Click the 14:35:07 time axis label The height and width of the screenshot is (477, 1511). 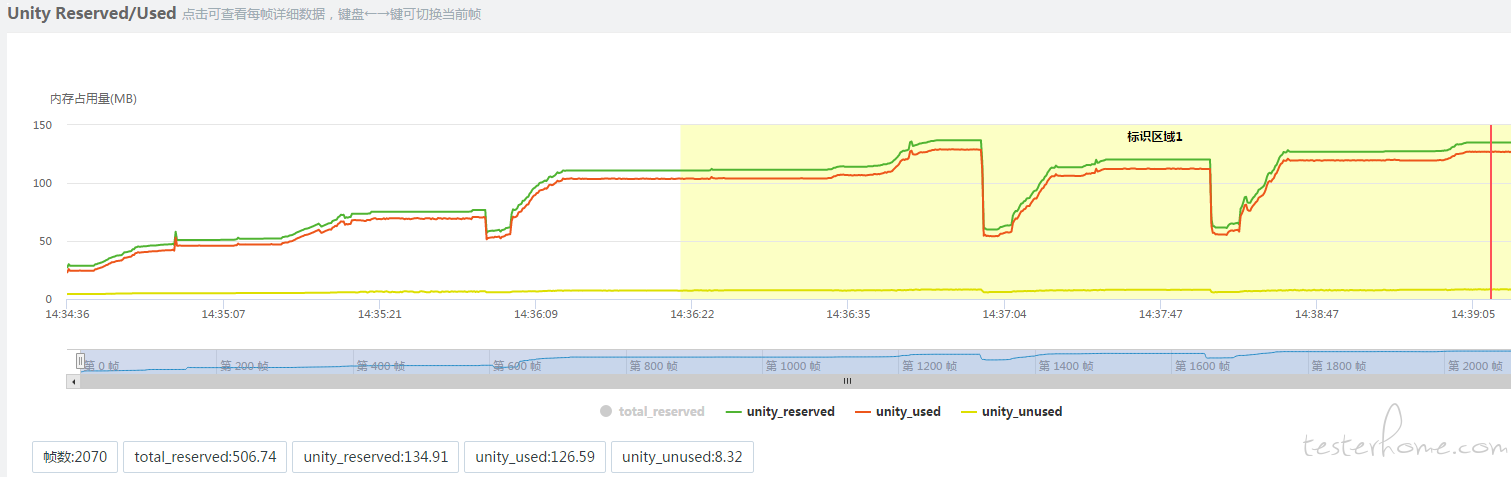(x=223, y=313)
